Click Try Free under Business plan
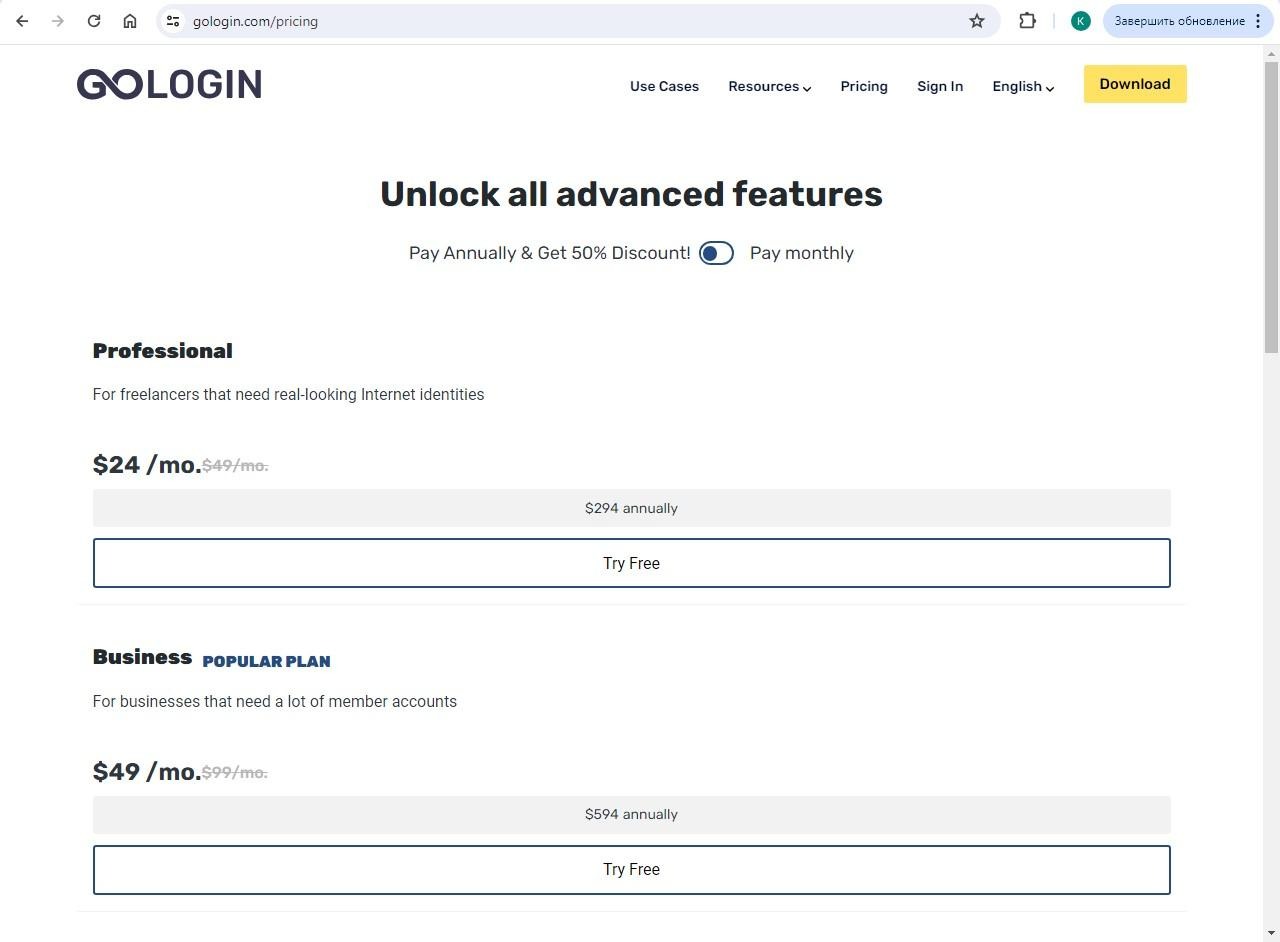1280x942 pixels. [x=631, y=870]
